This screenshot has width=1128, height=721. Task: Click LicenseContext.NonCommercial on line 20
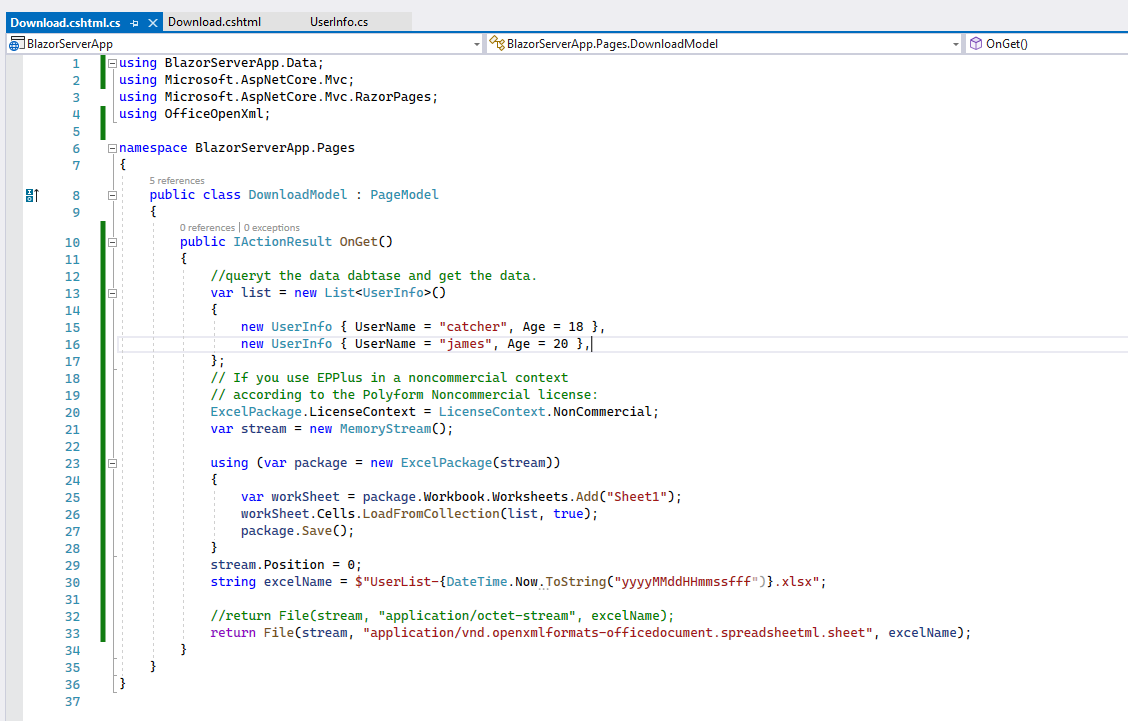545,412
